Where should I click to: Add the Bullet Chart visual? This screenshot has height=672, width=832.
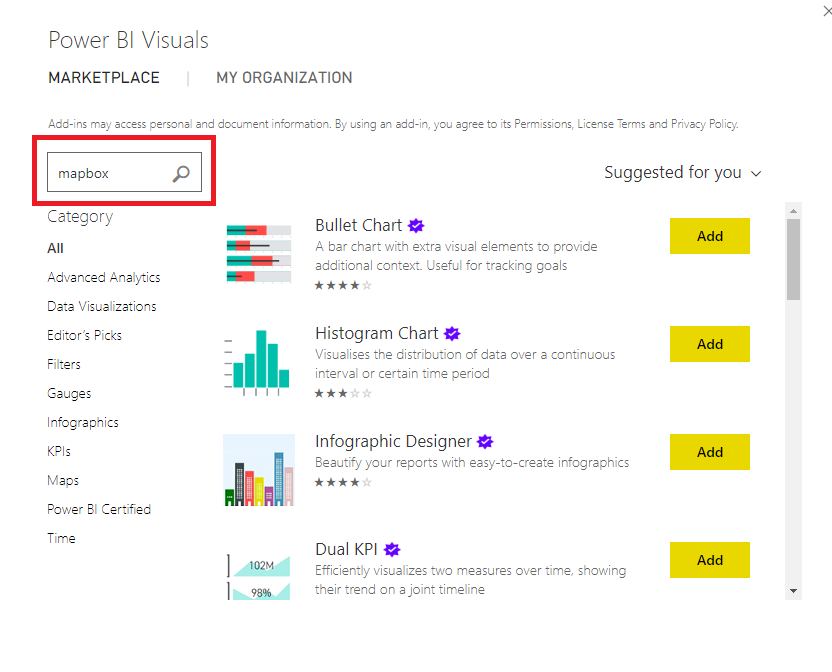click(709, 236)
